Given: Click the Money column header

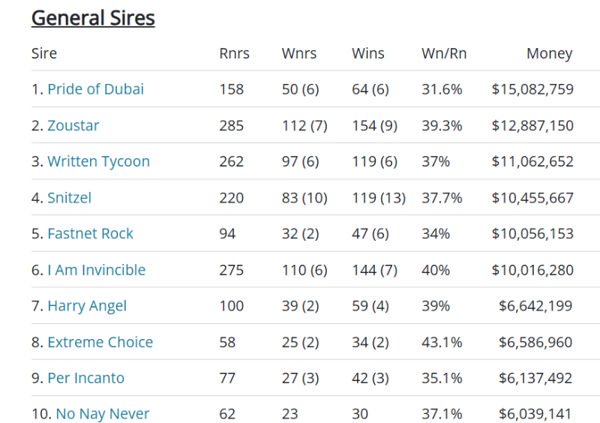Looking at the screenshot, I should pyautogui.click(x=549, y=54).
